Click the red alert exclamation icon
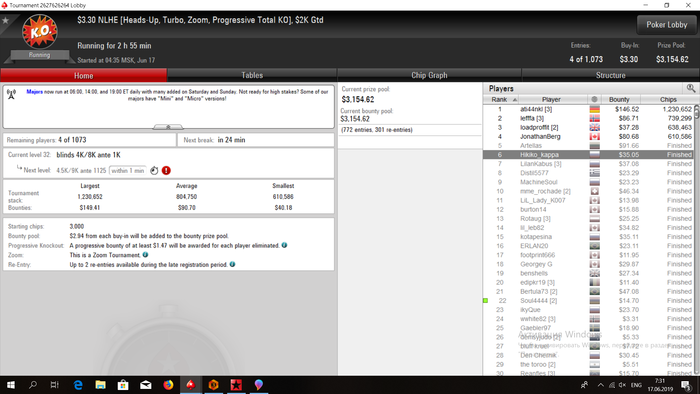 pyautogui.click(x=166, y=170)
